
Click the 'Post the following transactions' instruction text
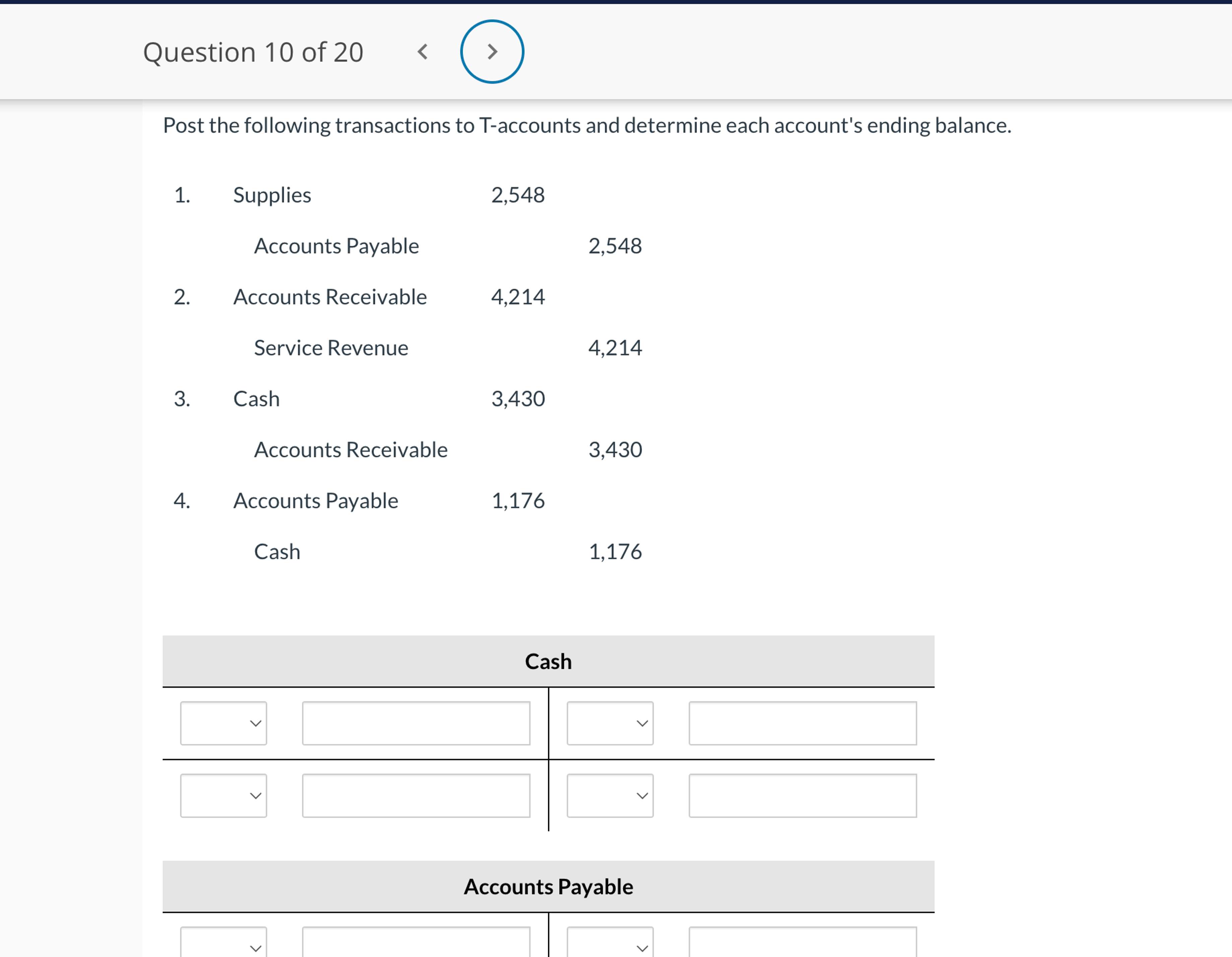click(587, 126)
